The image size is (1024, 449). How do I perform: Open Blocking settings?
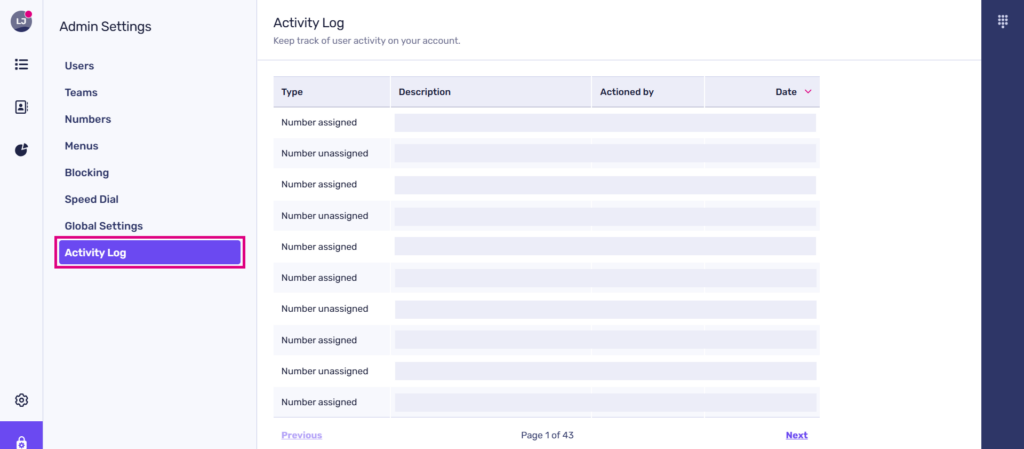[86, 173]
